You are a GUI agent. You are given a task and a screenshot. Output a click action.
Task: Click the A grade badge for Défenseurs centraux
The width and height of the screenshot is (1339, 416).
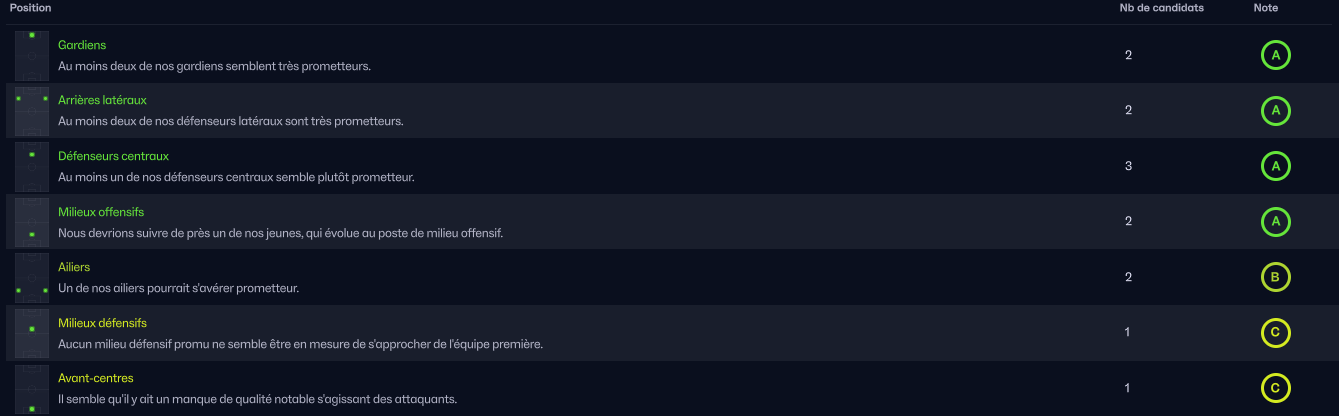click(x=1275, y=166)
